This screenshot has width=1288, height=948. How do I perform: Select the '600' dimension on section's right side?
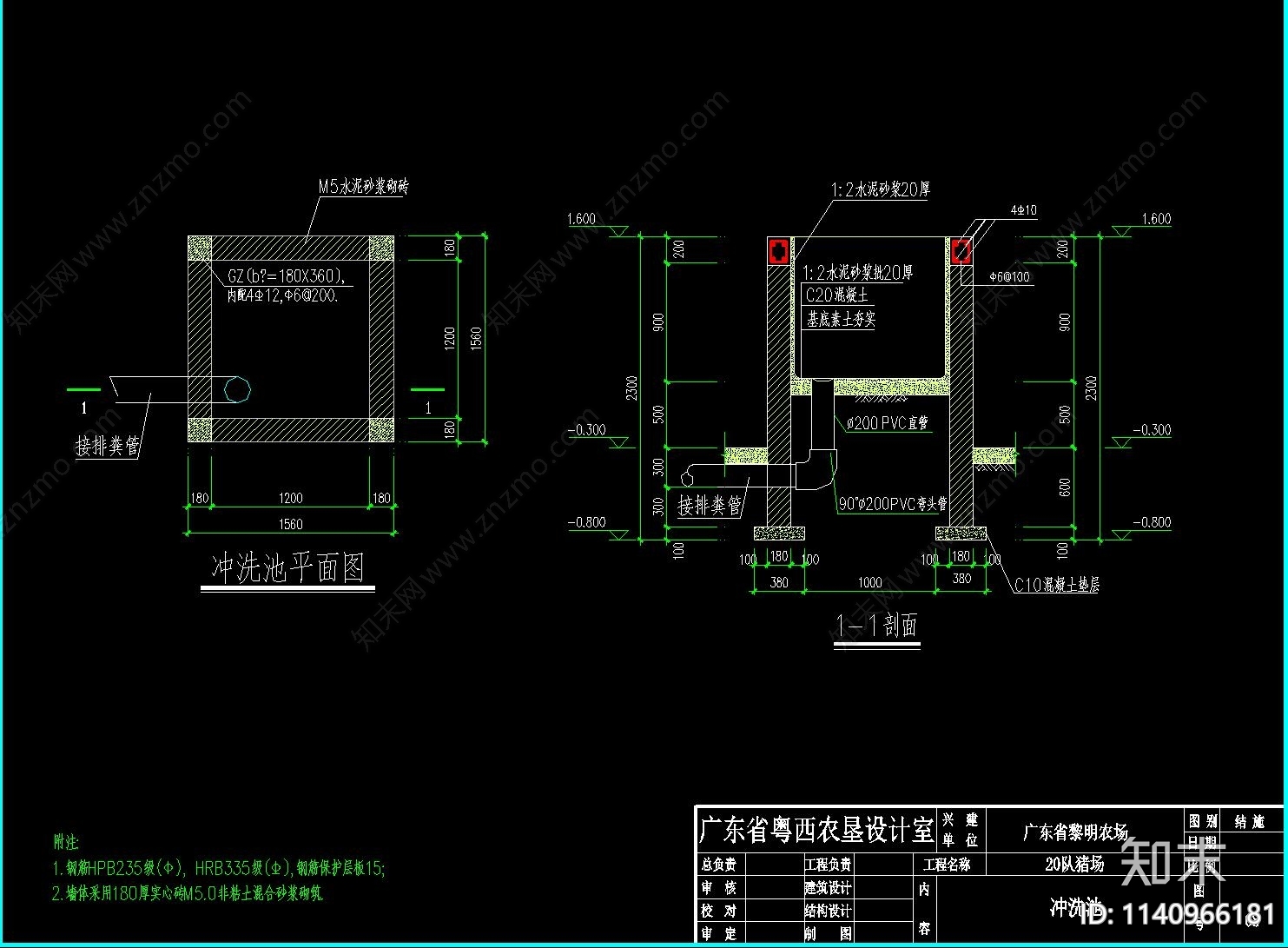(1066, 487)
